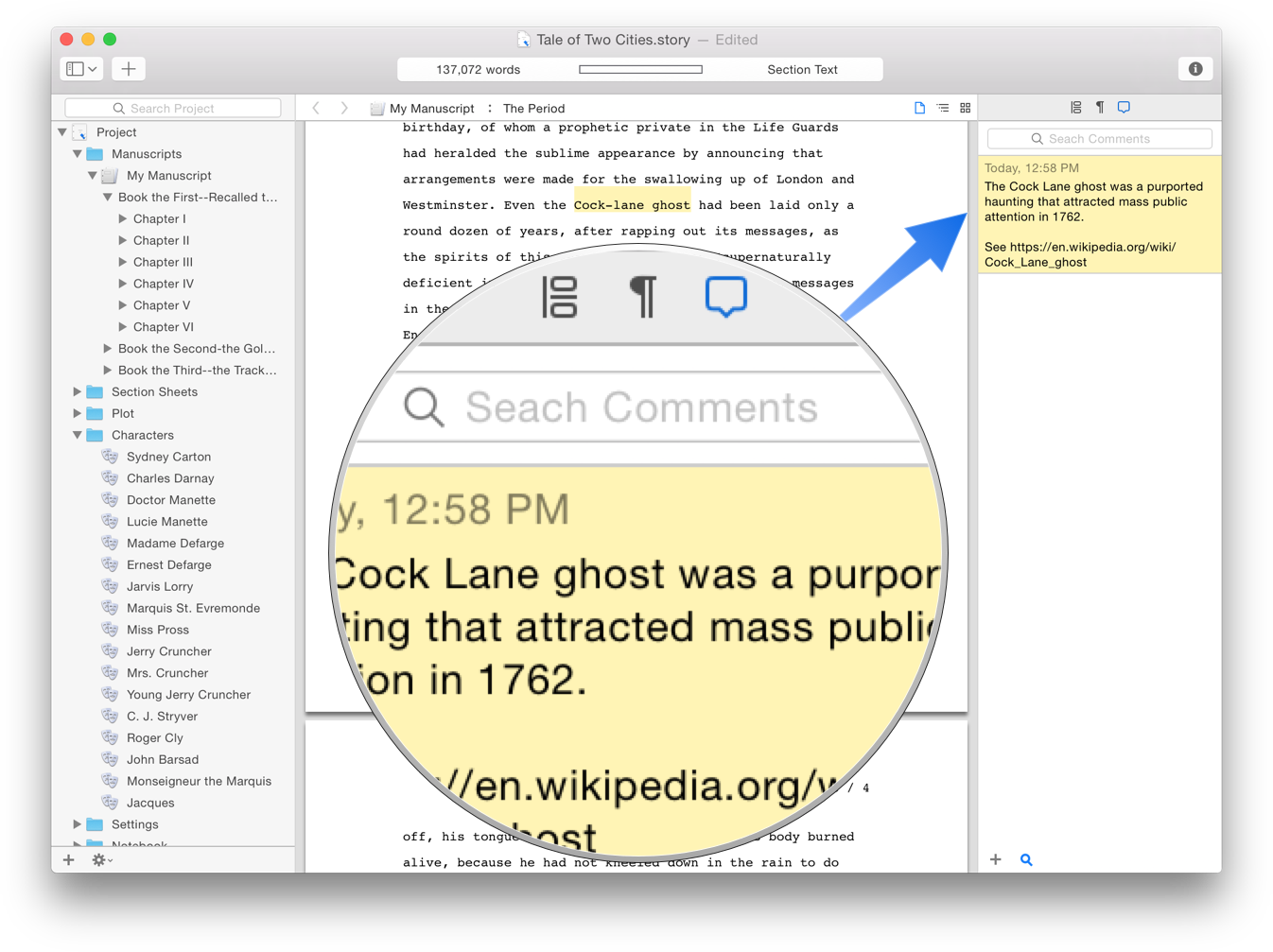Expand Chapter III triangle
Viewport: 1273px width, 952px height.
point(123,262)
